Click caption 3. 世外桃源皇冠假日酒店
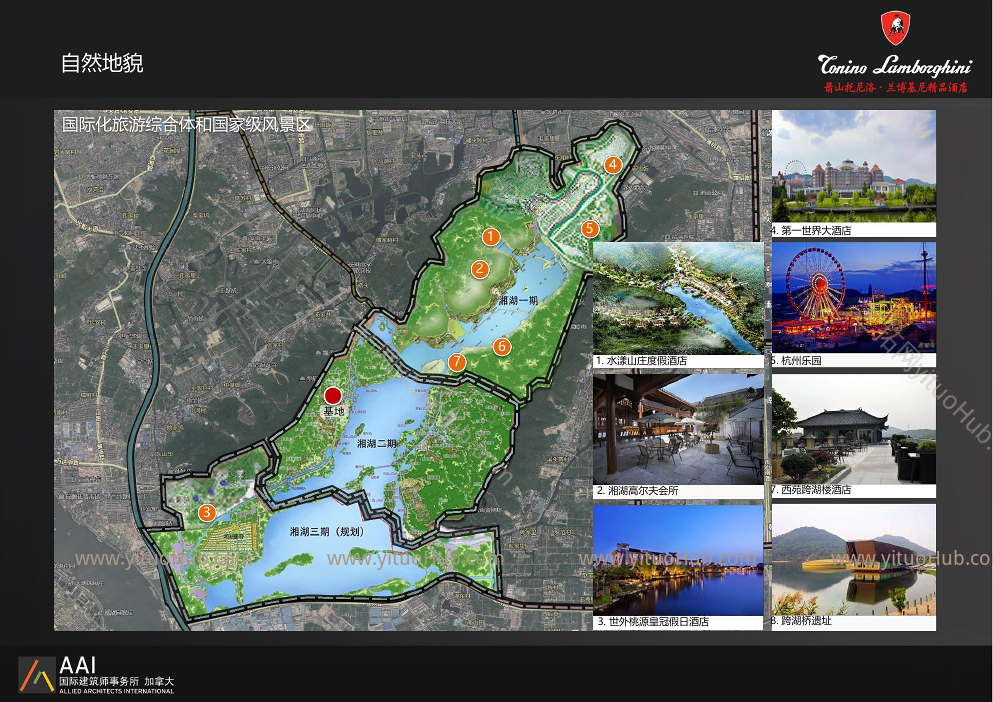 coord(652,622)
